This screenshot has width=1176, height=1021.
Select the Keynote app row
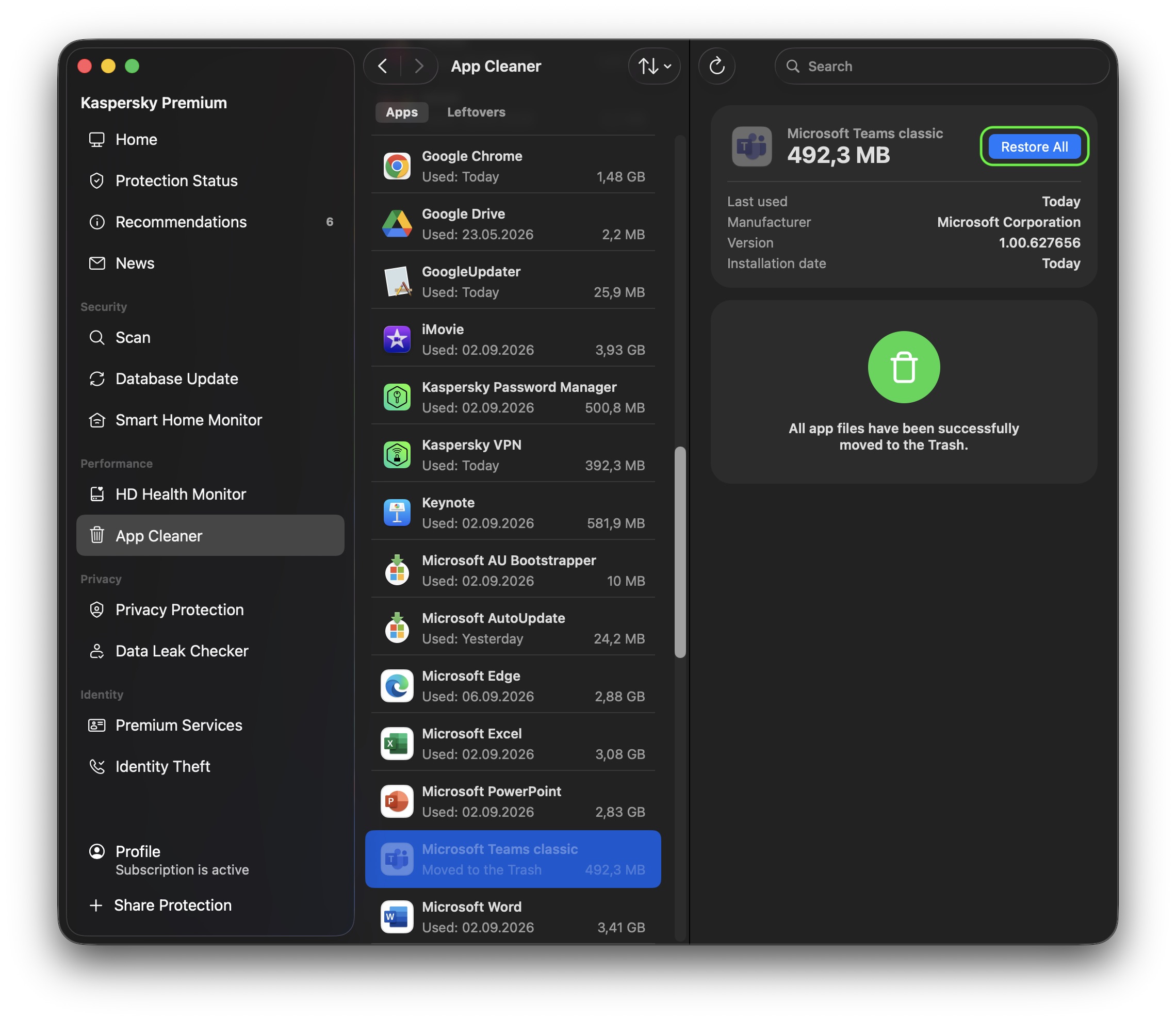click(513, 512)
